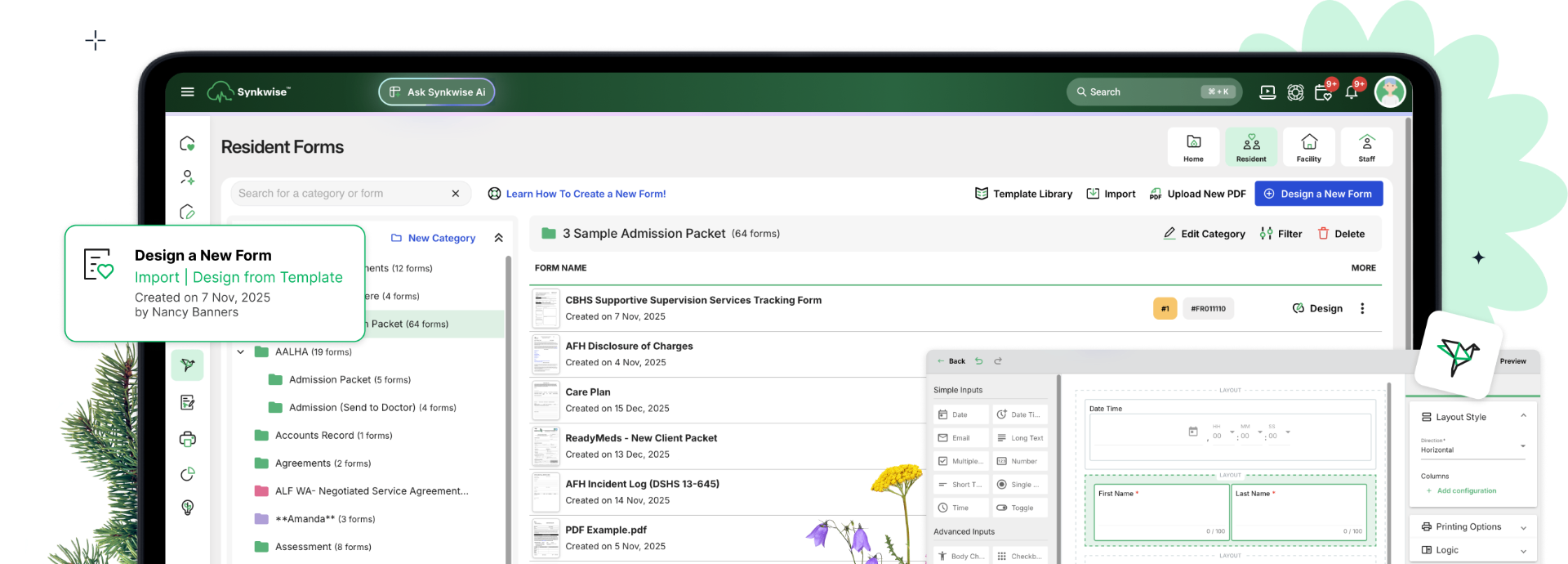This screenshot has height=564, width=1568.
Task: Collapse the Layout Style section
Action: click(1523, 416)
